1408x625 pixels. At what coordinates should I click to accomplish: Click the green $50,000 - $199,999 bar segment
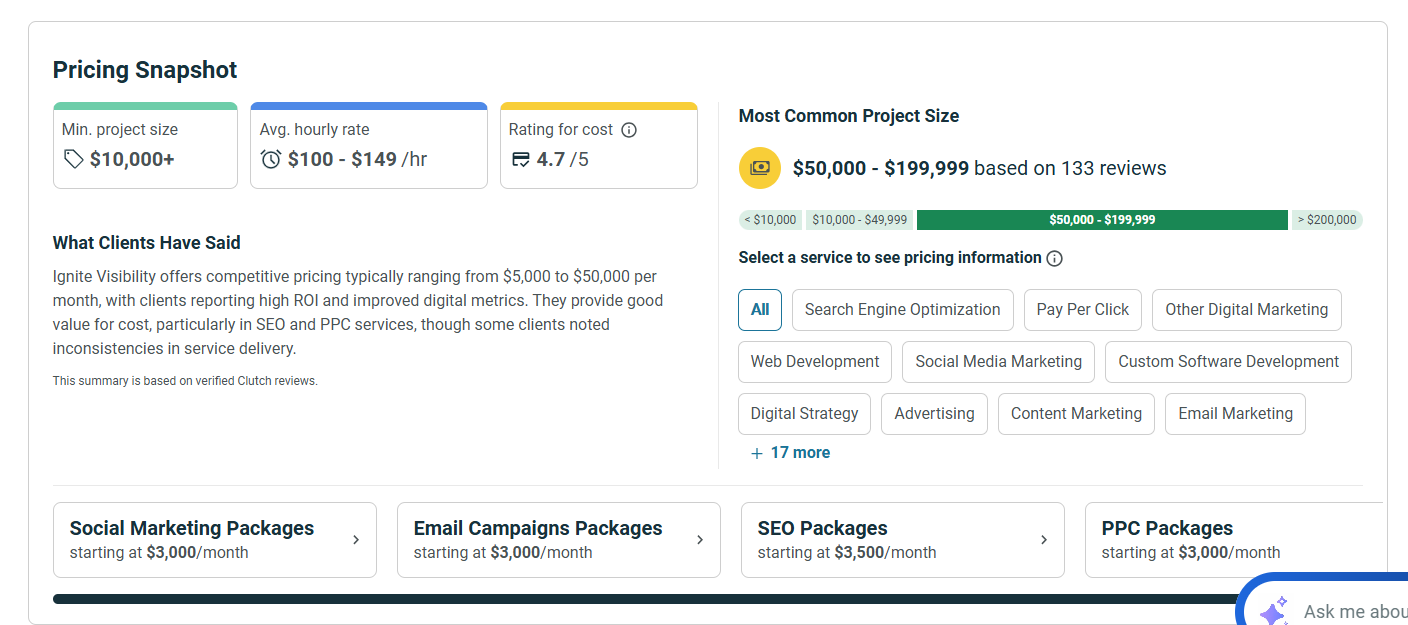click(1102, 220)
